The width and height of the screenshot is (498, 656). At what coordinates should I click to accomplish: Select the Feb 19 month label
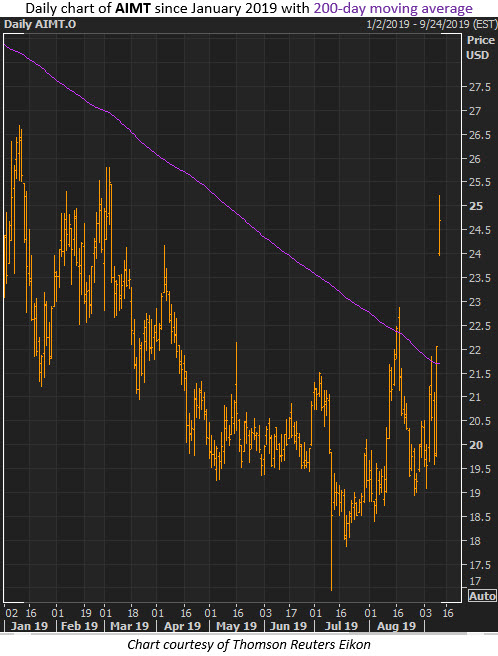click(79, 626)
